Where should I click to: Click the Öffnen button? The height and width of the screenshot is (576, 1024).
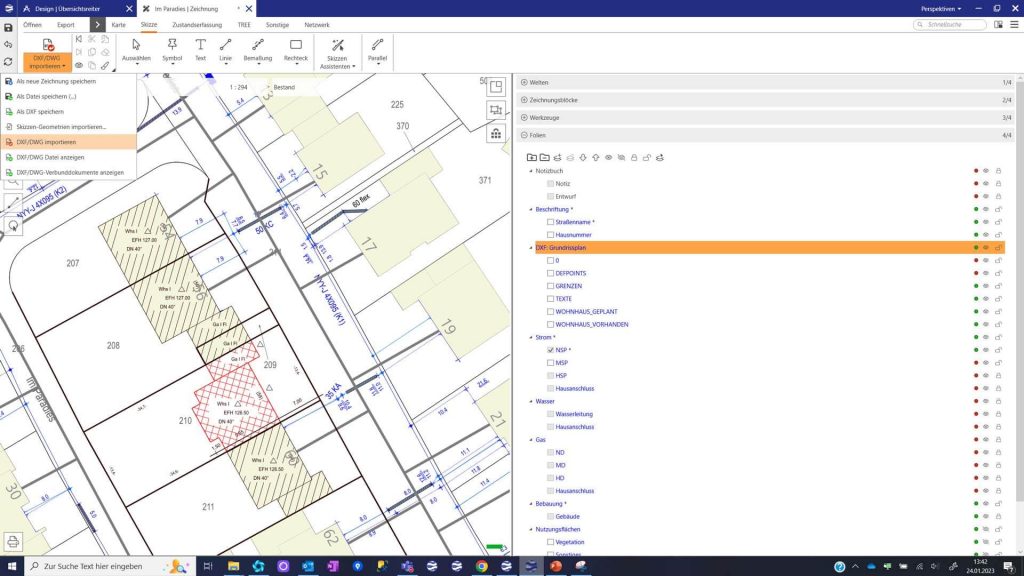[x=33, y=23]
